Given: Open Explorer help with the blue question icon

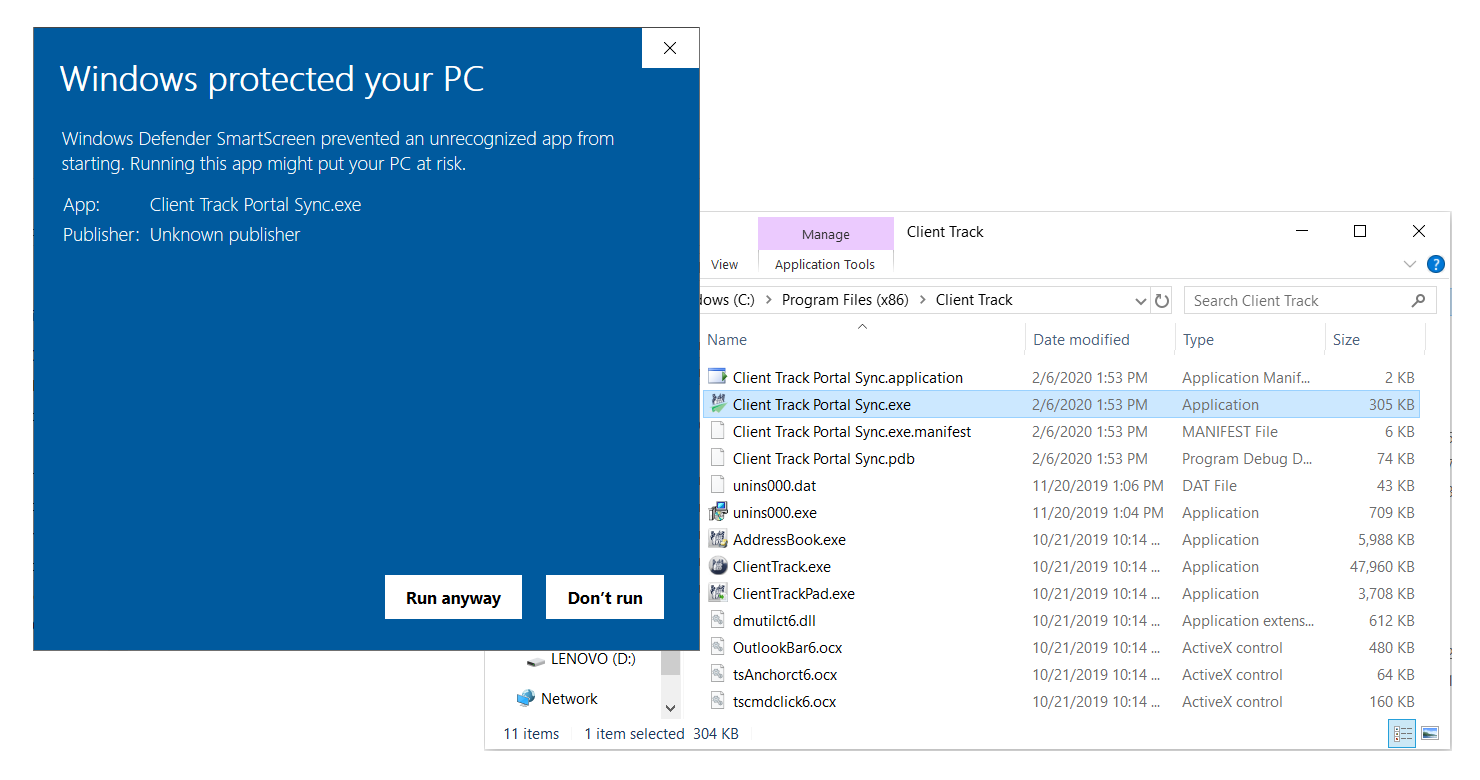Looking at the screenshot, I should point(1435,265).
